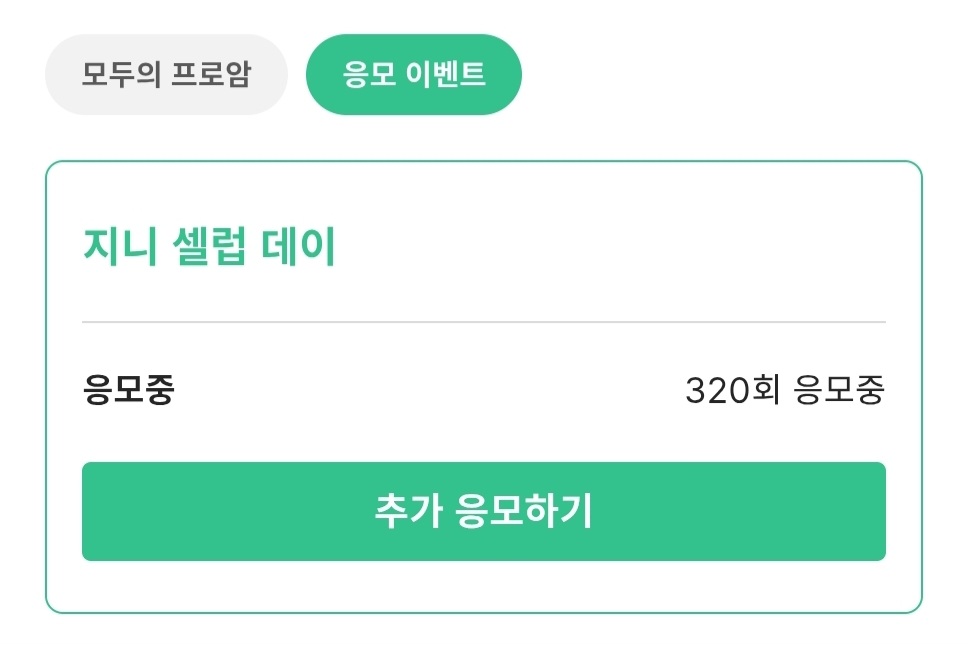Activate the green 응모 이벤트 pill

pyautogui.click(x=413, y=75)
